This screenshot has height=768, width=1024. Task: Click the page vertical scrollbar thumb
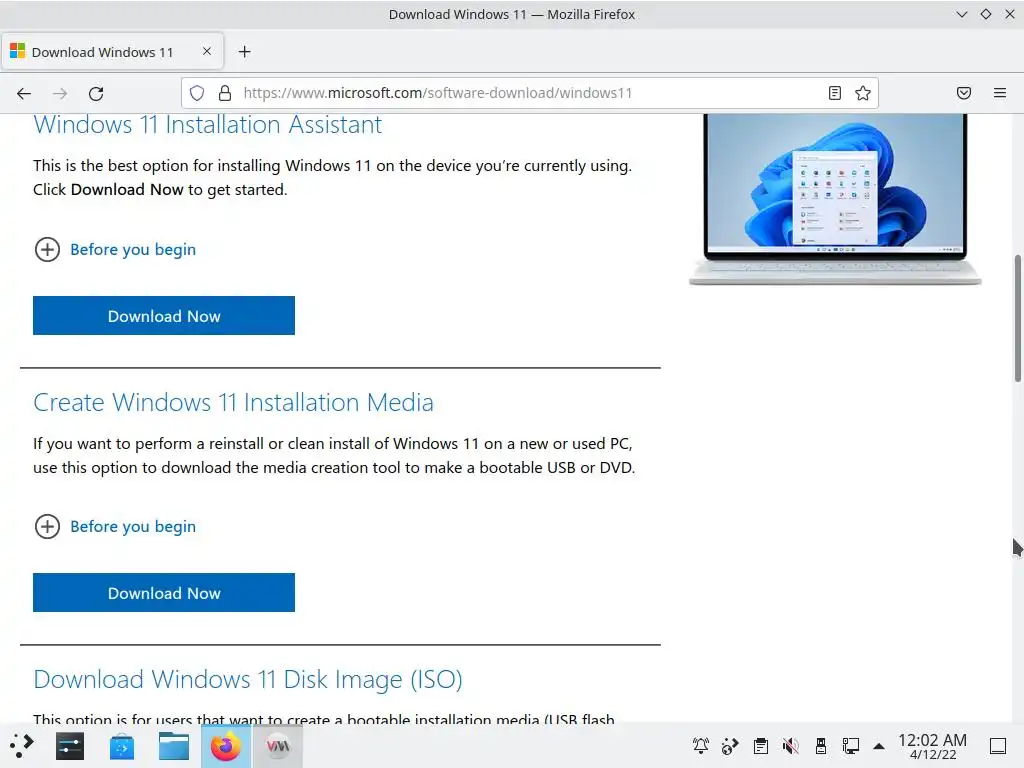tap(1017, 319)
